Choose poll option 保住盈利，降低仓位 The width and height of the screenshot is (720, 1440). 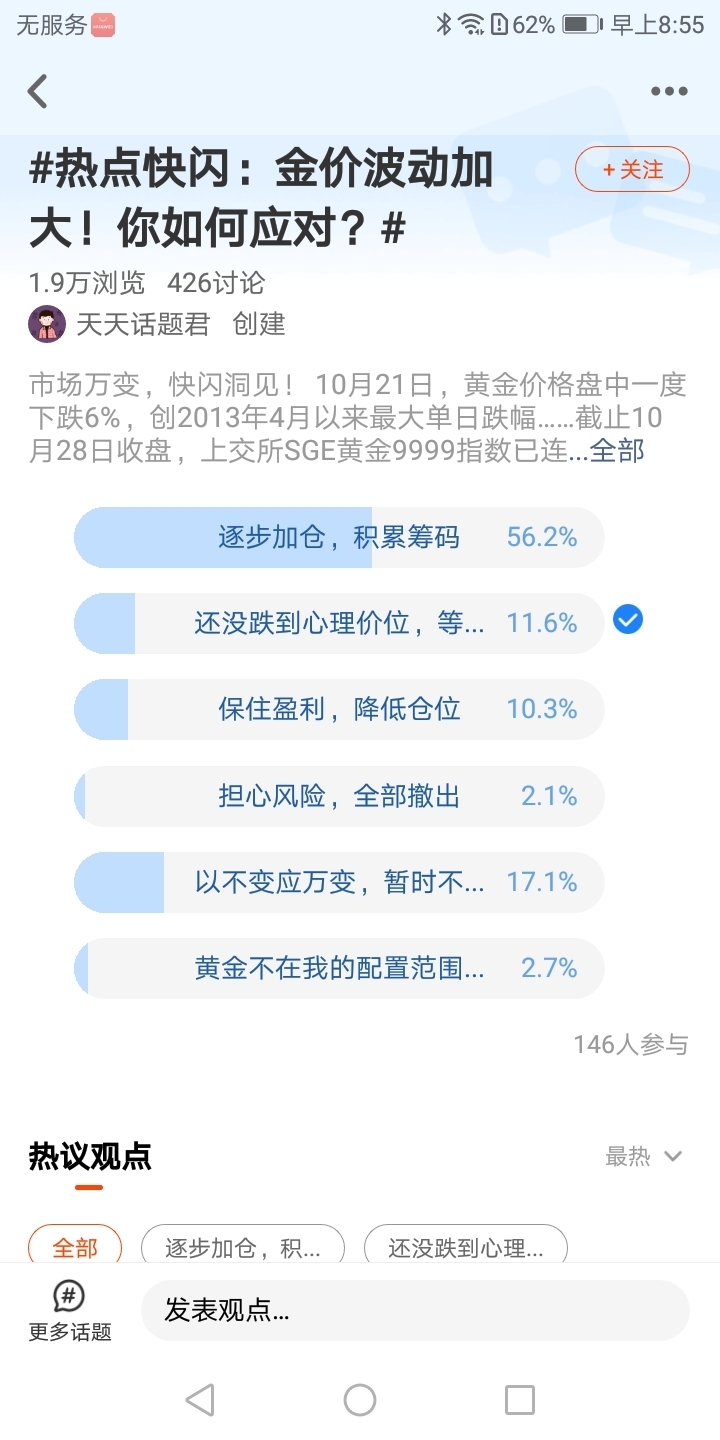point(339,710)
